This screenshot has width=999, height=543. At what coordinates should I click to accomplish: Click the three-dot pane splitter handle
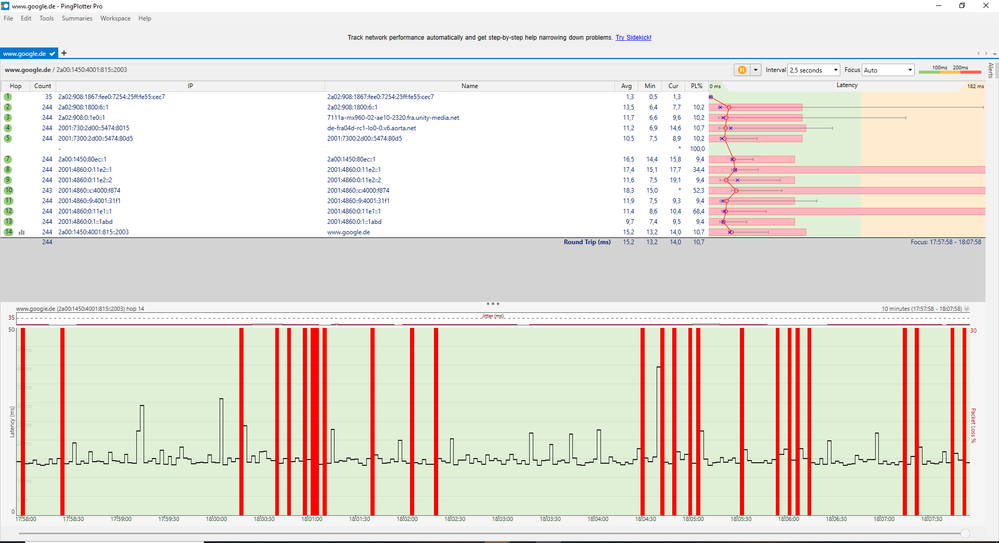coord(492,304)
